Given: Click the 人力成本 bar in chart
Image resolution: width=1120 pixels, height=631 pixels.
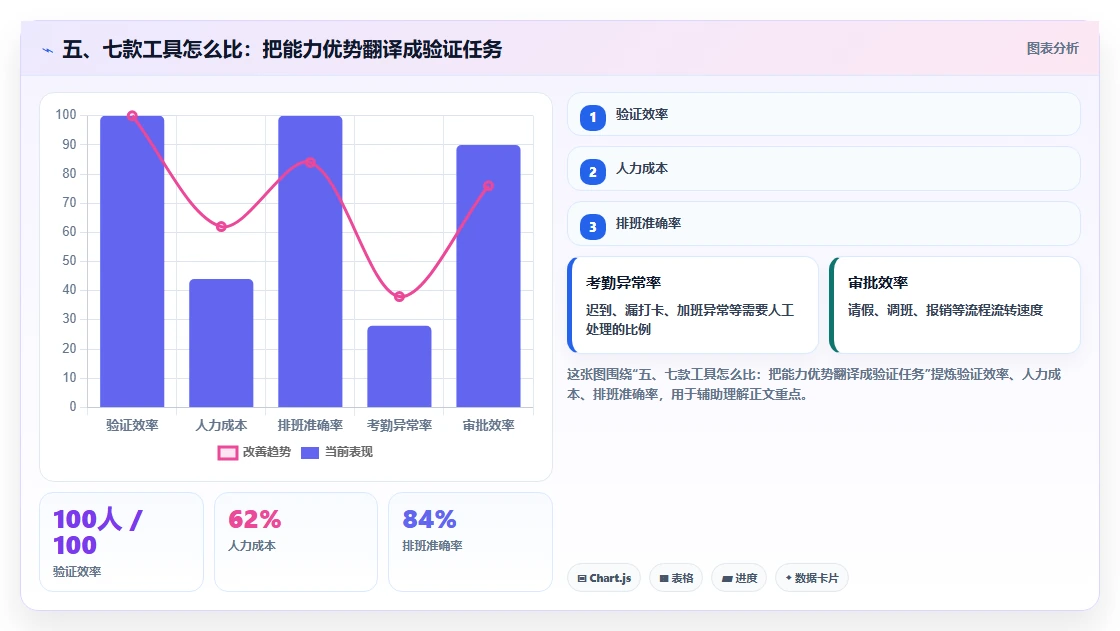Looking at the screenshot, I should pos(221,343).
